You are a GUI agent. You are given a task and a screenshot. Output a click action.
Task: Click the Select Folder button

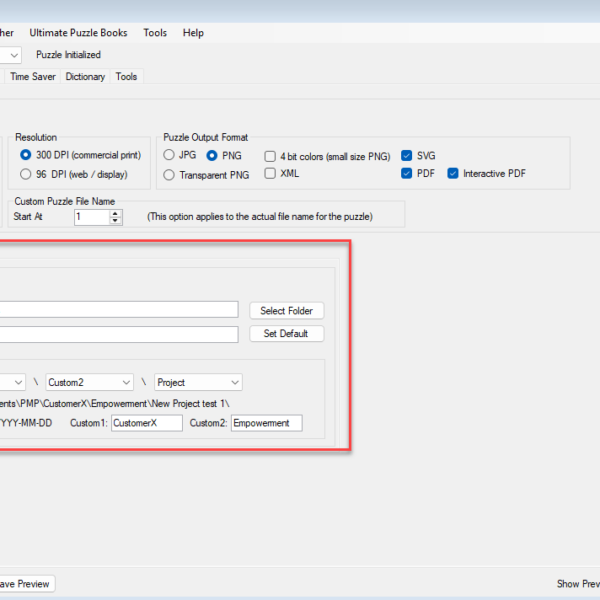tap(286, 311)
